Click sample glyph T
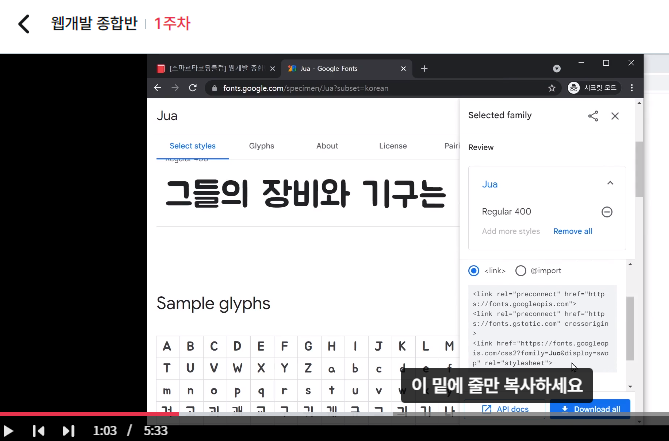Image resolution: width=669 pixels, height=441 pixels. pyautogui.click(x=167, y=368)
